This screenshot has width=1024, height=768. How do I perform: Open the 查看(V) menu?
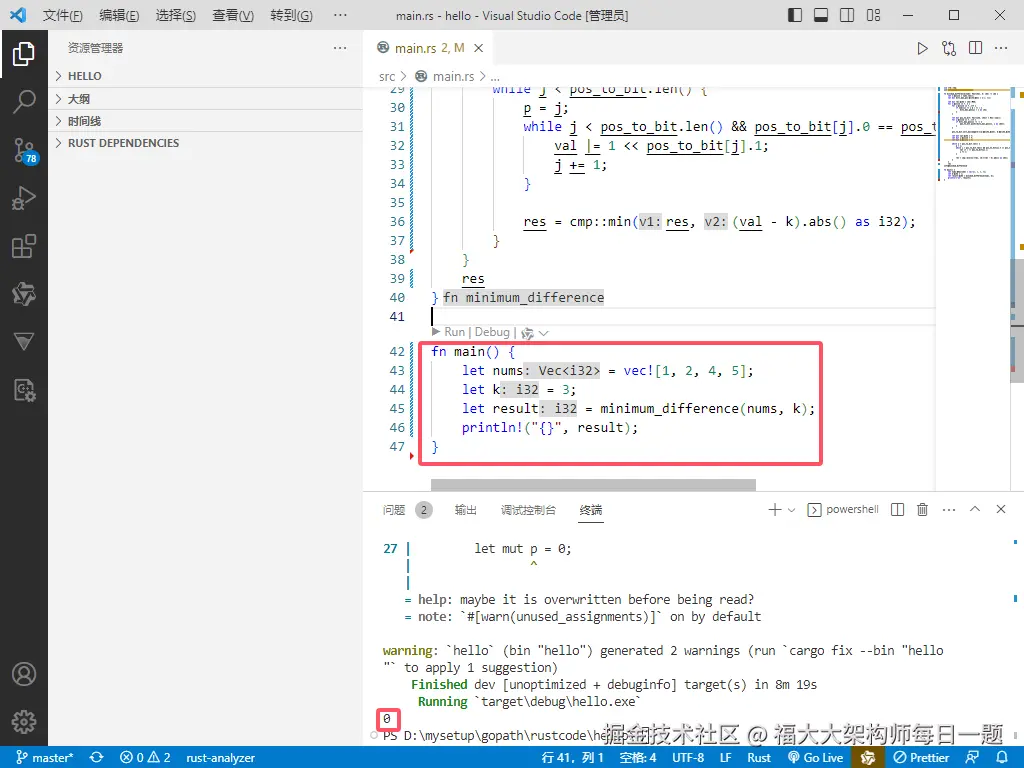tap(233, 15)
